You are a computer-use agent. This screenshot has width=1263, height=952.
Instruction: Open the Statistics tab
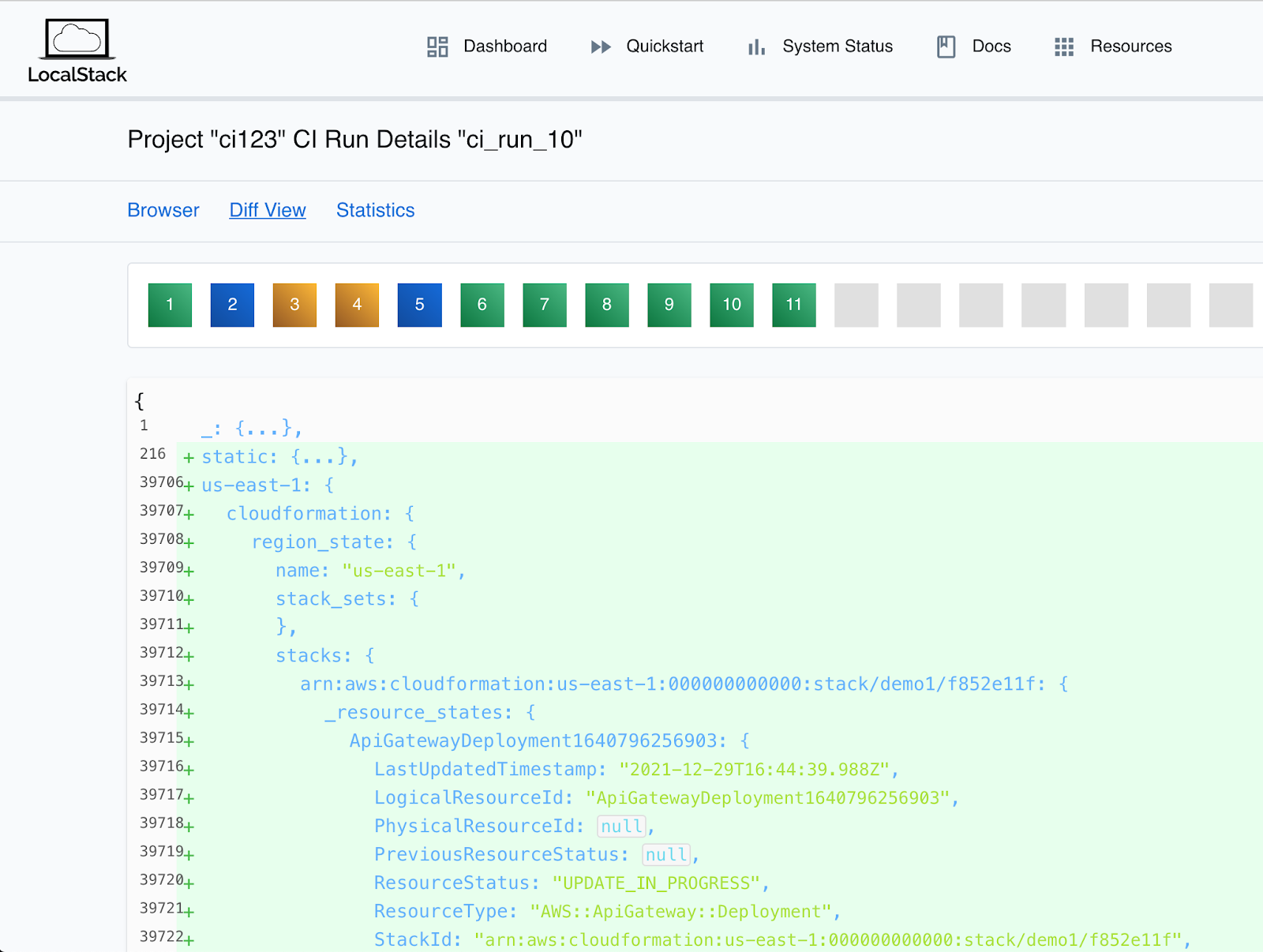pyautogui.click(x=375, y=210)
